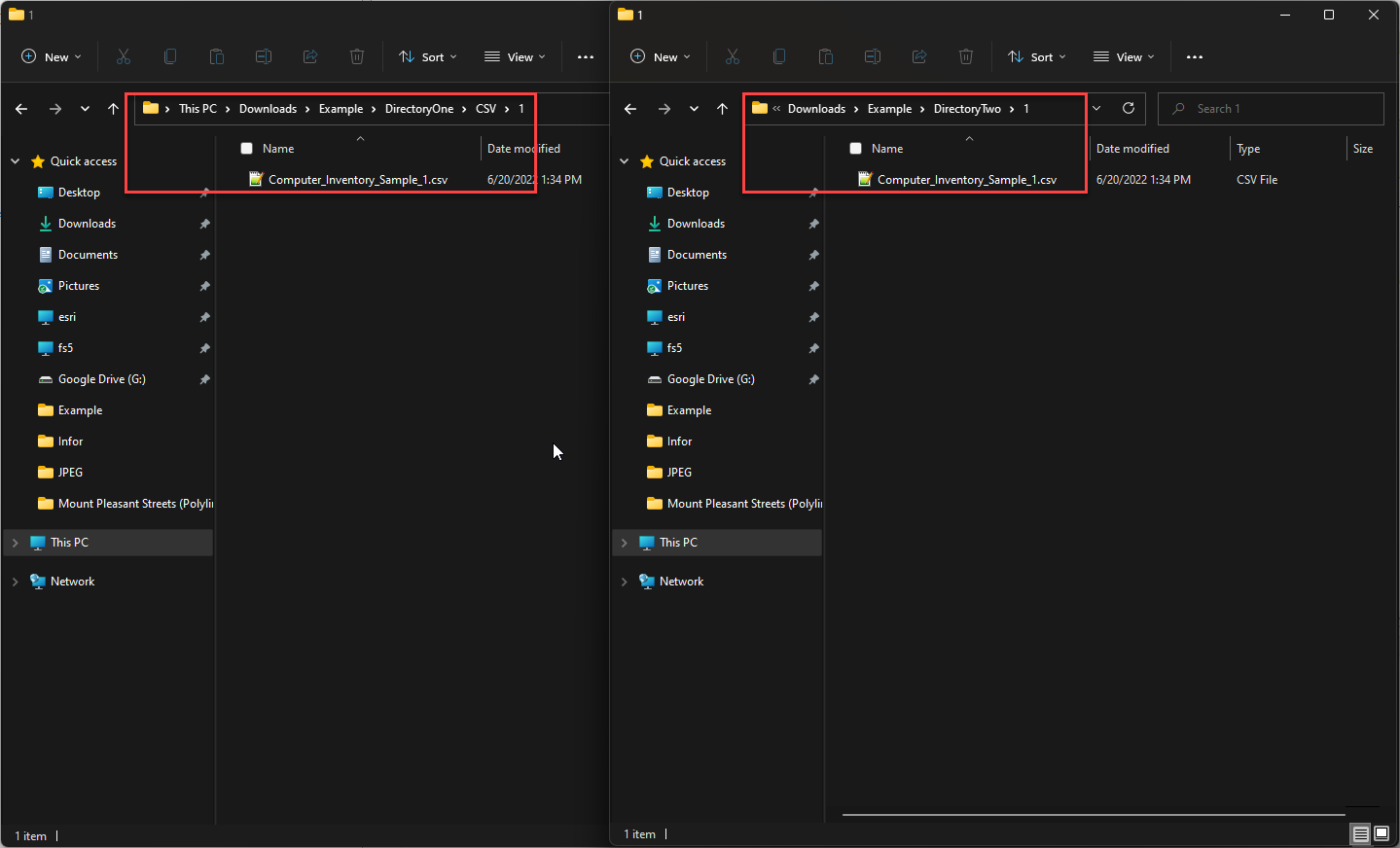Click DirectoryOne in left window breadcrumb

click(419, 109)
